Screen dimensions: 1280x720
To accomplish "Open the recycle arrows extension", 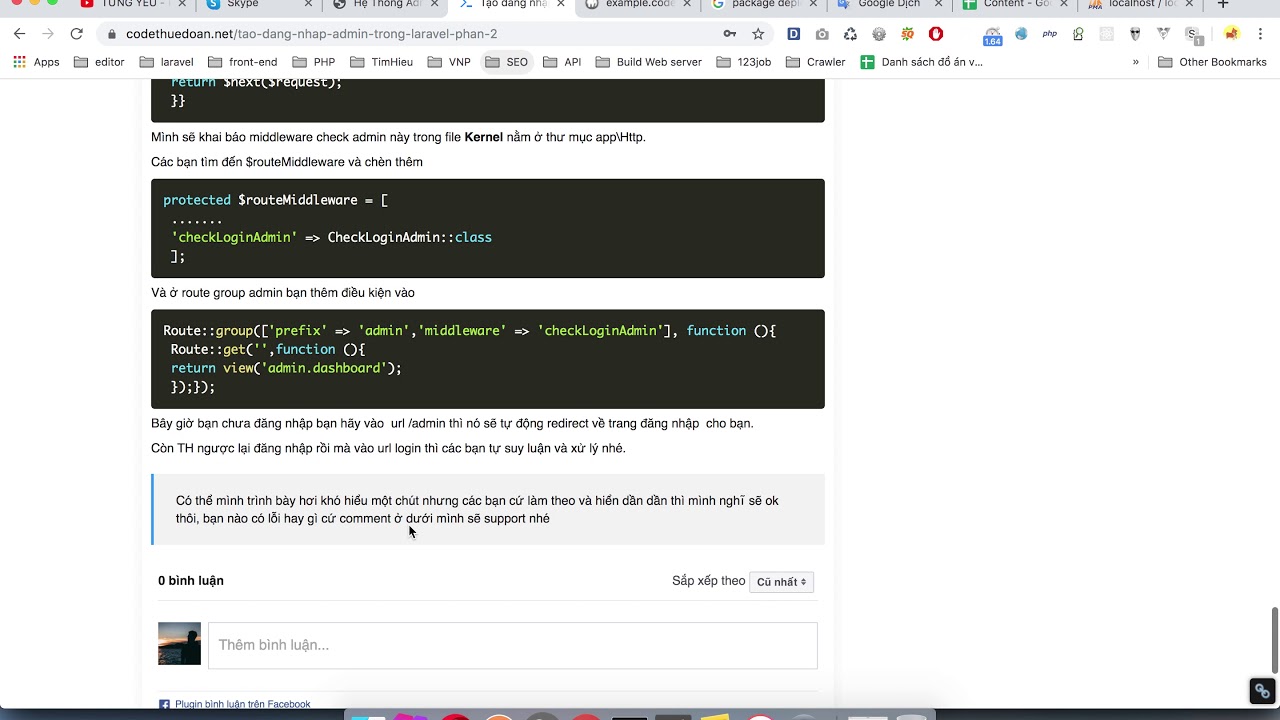I will tap(850, 34).
